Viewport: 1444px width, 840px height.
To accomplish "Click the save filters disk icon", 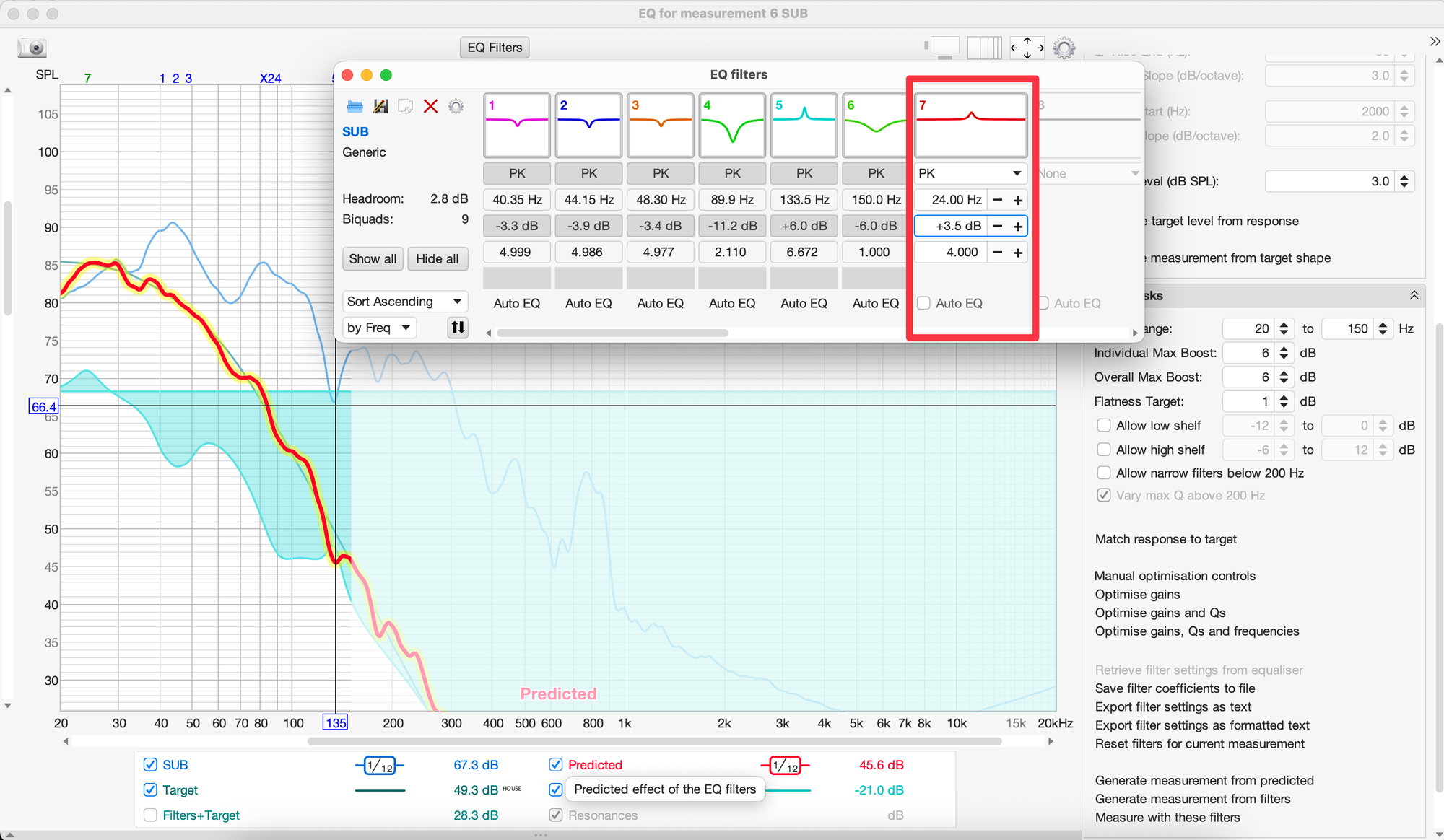I will tap(380, 107).
